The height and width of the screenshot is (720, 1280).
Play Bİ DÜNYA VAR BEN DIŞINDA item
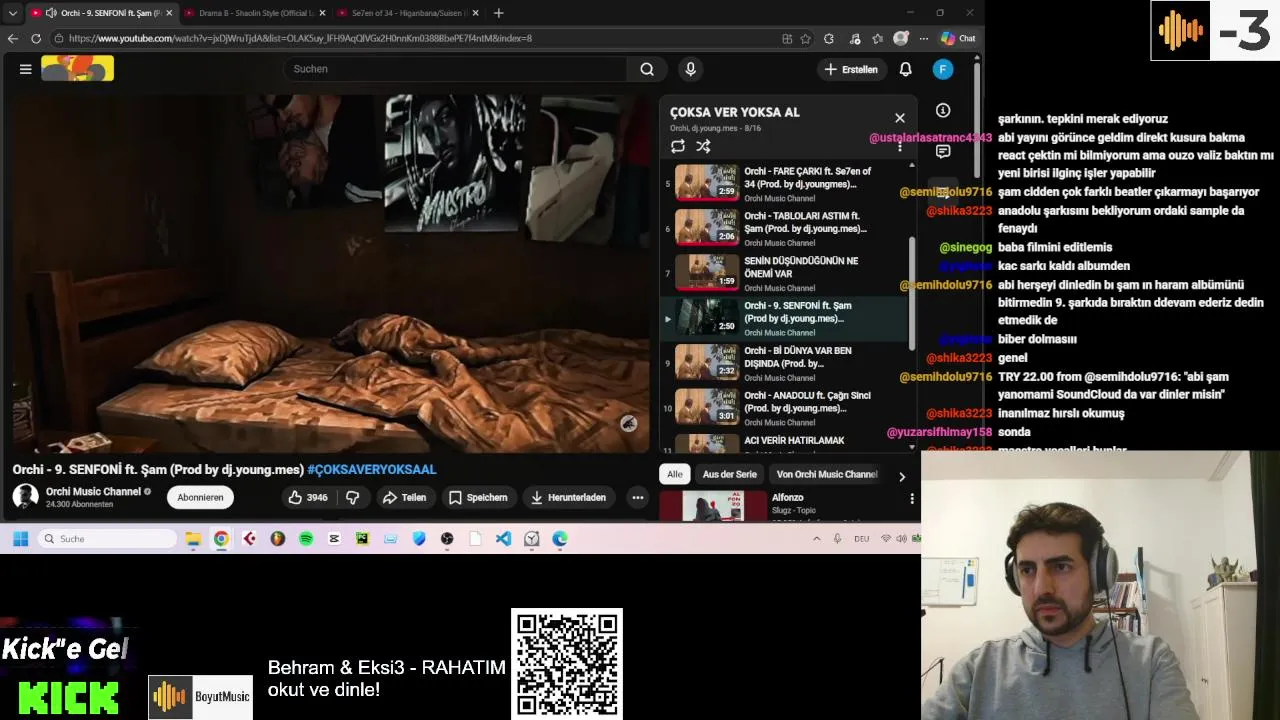(x=785, y=363)
